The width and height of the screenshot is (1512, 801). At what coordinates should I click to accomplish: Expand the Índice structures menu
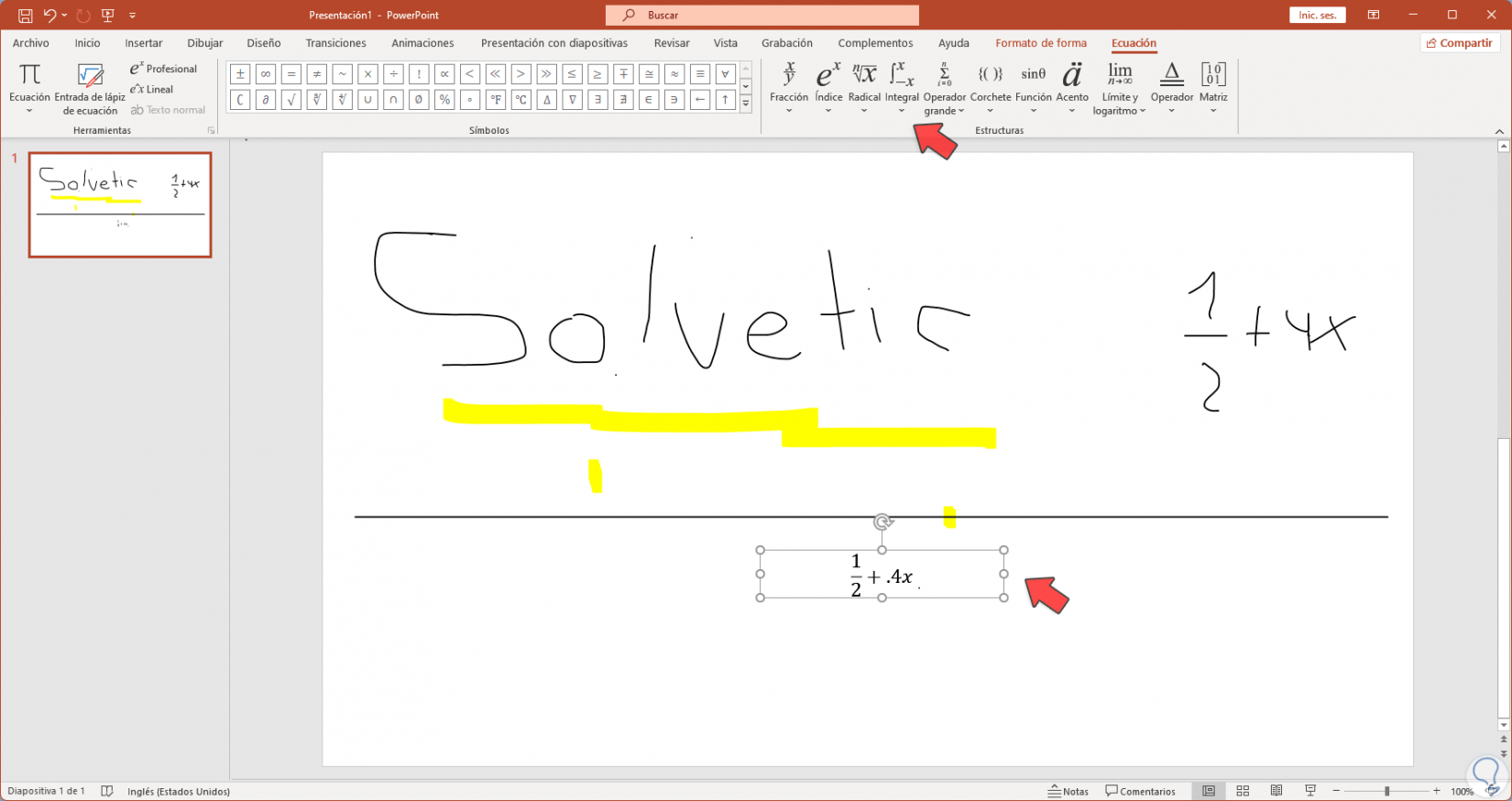pos(828,89)
